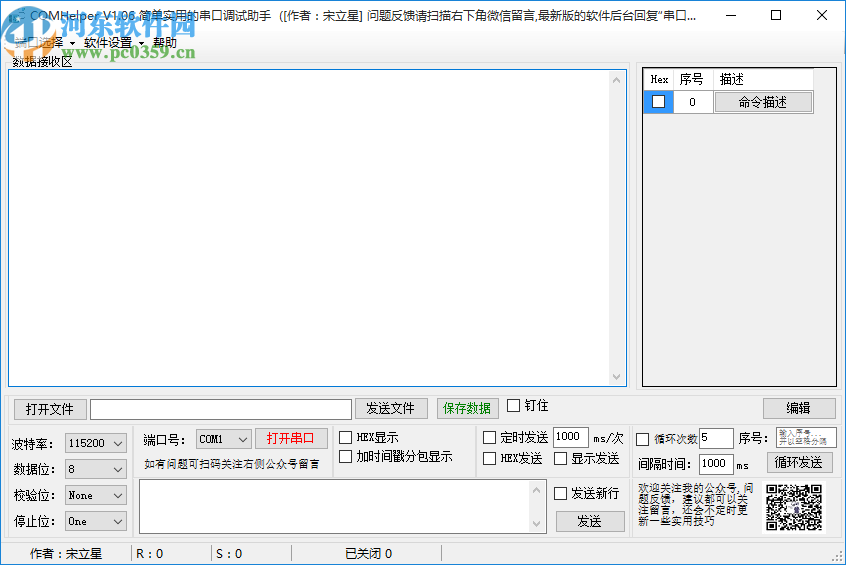This screenshot has width=846, height=565.
Task: Click the R : 0 status bar counter
Action: [149, 554]
